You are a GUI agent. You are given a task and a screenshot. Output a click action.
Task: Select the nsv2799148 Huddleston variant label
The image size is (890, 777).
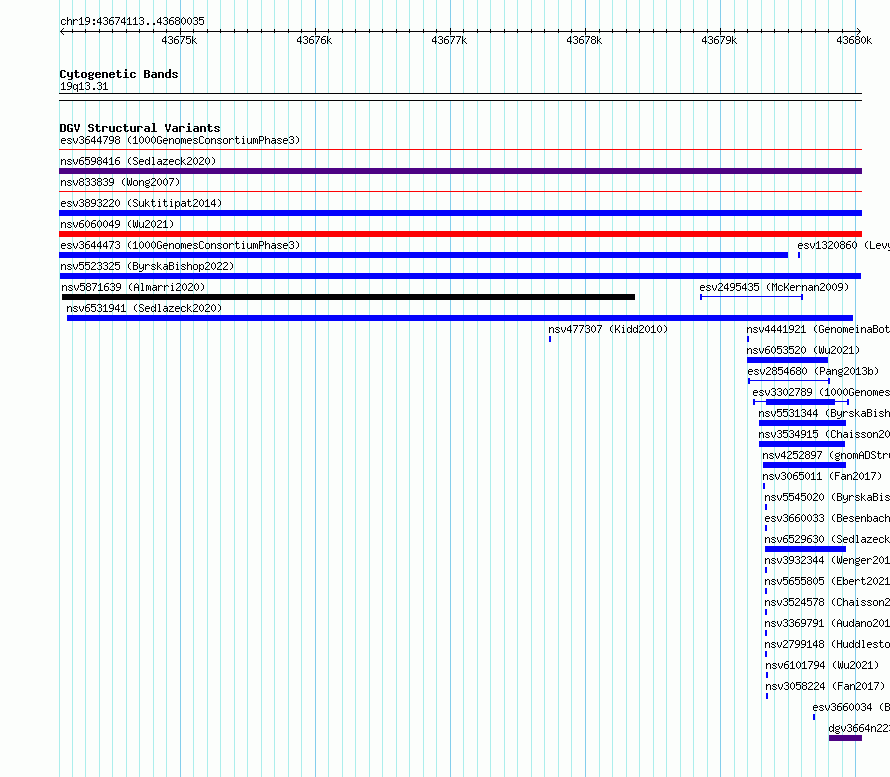point(827,644)
